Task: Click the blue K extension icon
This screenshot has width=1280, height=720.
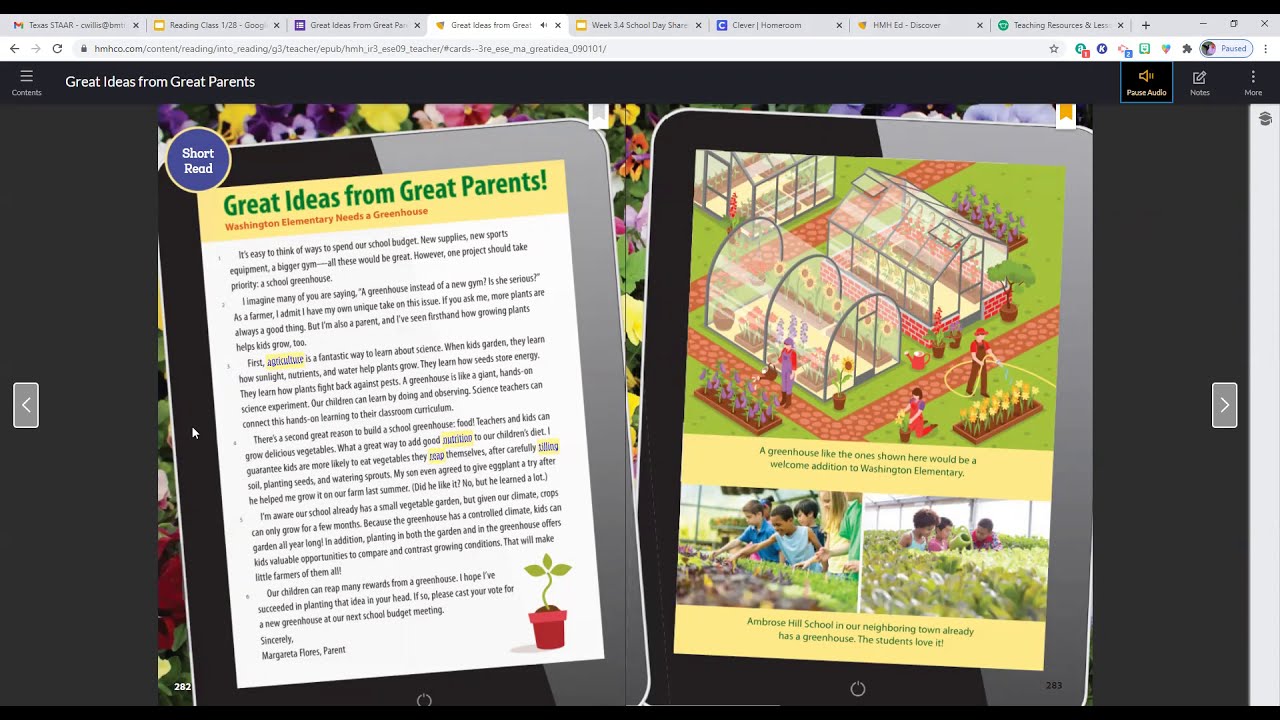Action: pos(1102,48)
